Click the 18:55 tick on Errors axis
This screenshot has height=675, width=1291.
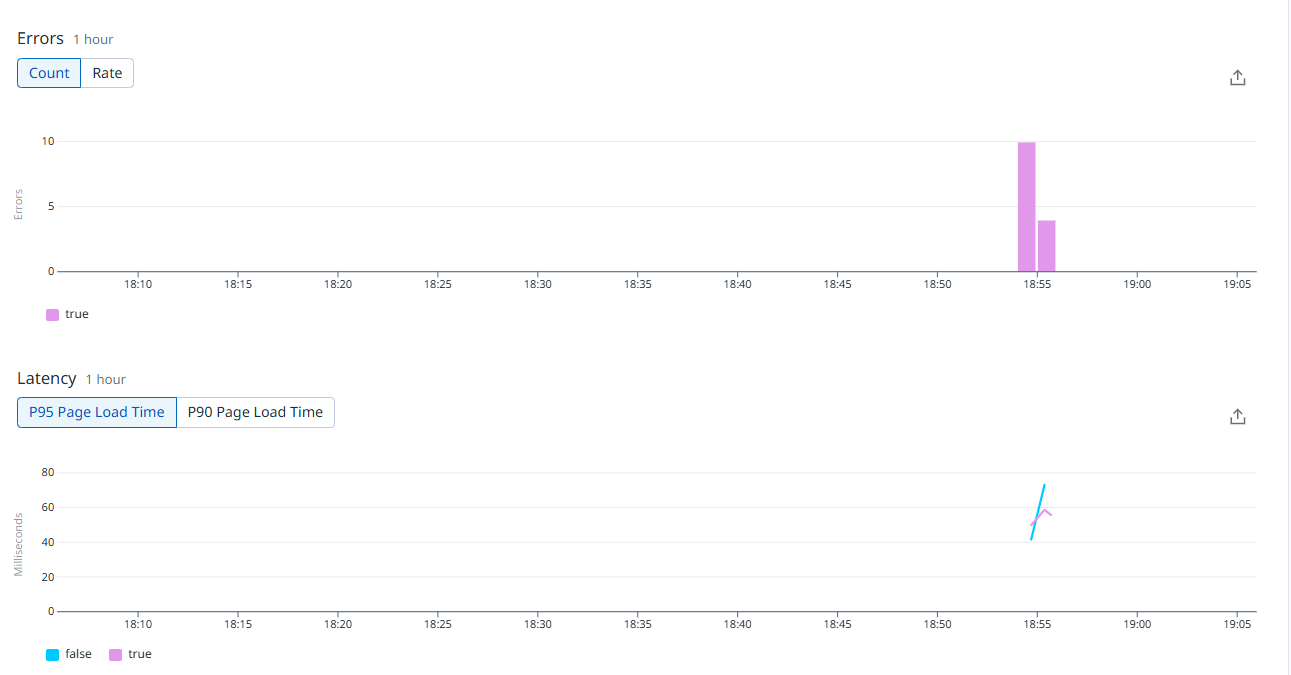point(1037,284)
